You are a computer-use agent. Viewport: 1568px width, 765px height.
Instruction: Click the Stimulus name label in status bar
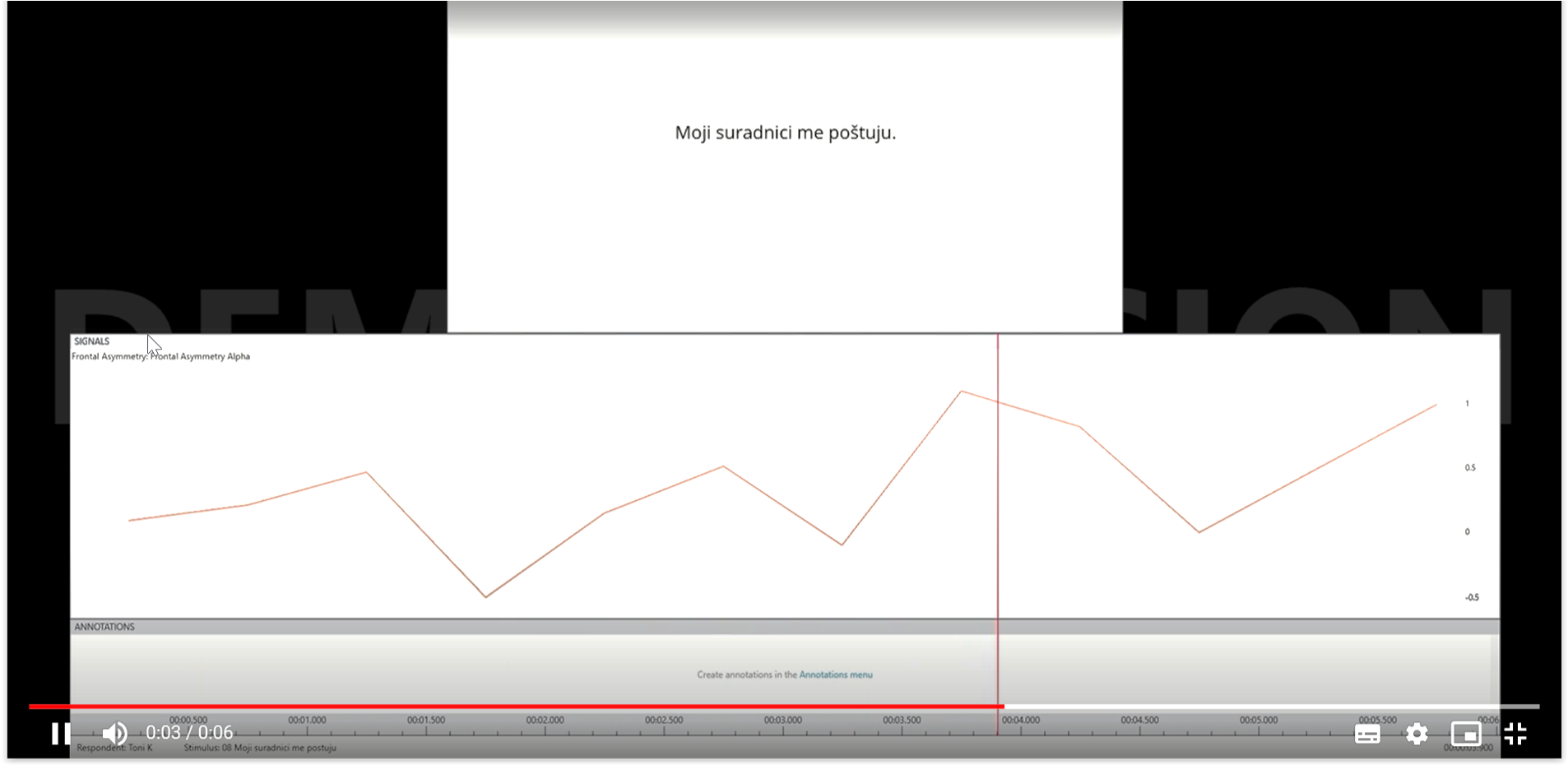(260, 748)
